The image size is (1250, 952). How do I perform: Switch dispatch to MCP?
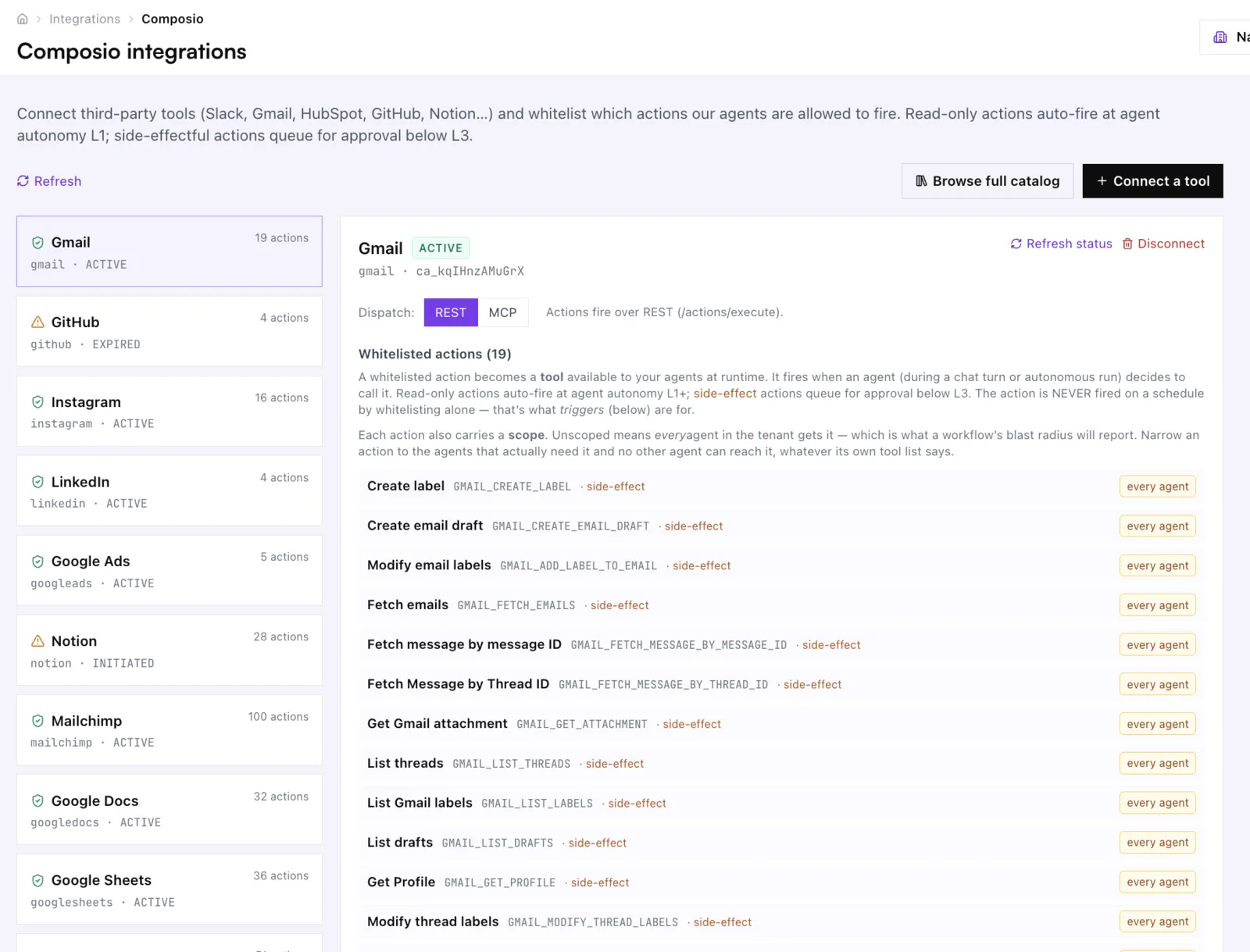click(502, 312)
